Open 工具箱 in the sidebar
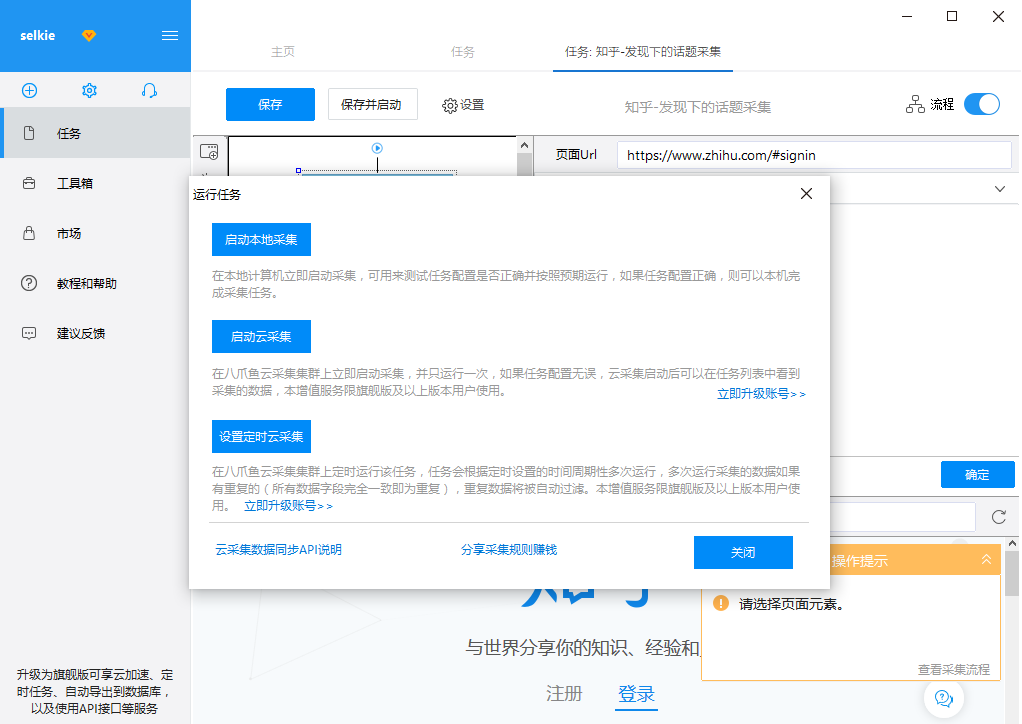1022x724 pixels. (x=95, y=183)
